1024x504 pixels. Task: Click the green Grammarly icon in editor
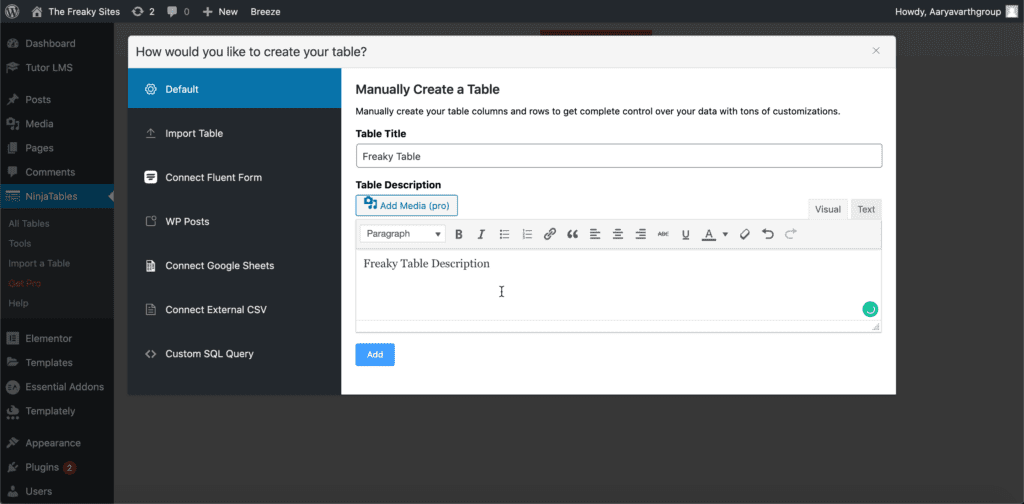[x=870, y=309]
